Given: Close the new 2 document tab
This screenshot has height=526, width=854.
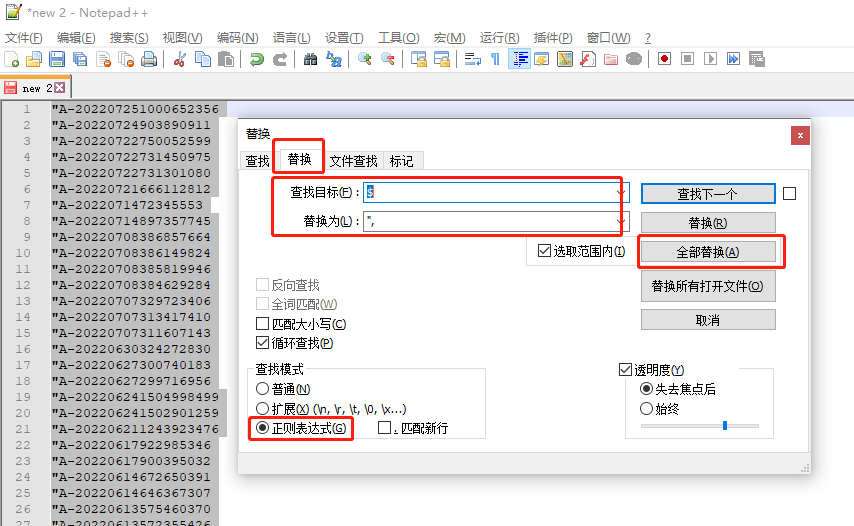Looking at the screenshot, I should [60, 88].
